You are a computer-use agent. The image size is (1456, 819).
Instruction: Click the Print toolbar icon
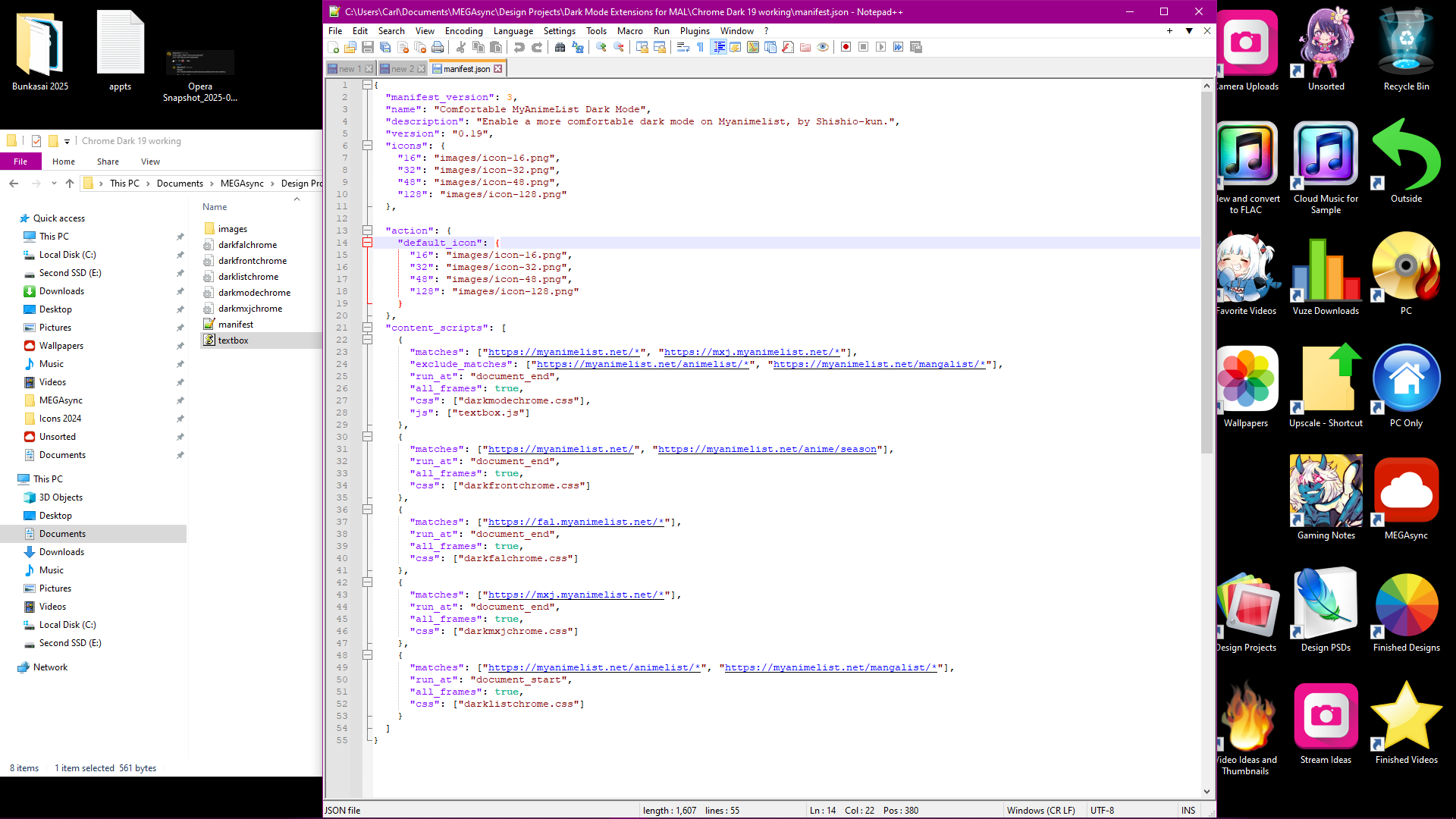point(438,47)
